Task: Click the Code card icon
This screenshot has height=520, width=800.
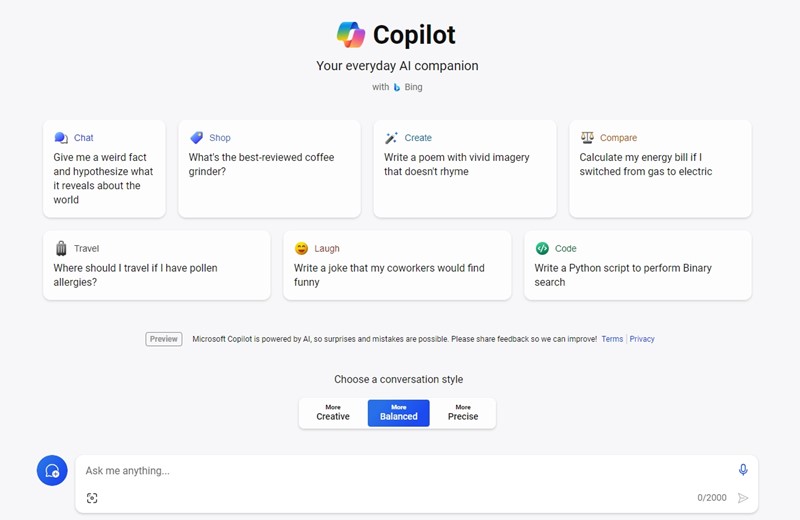Action: point(542,248)
